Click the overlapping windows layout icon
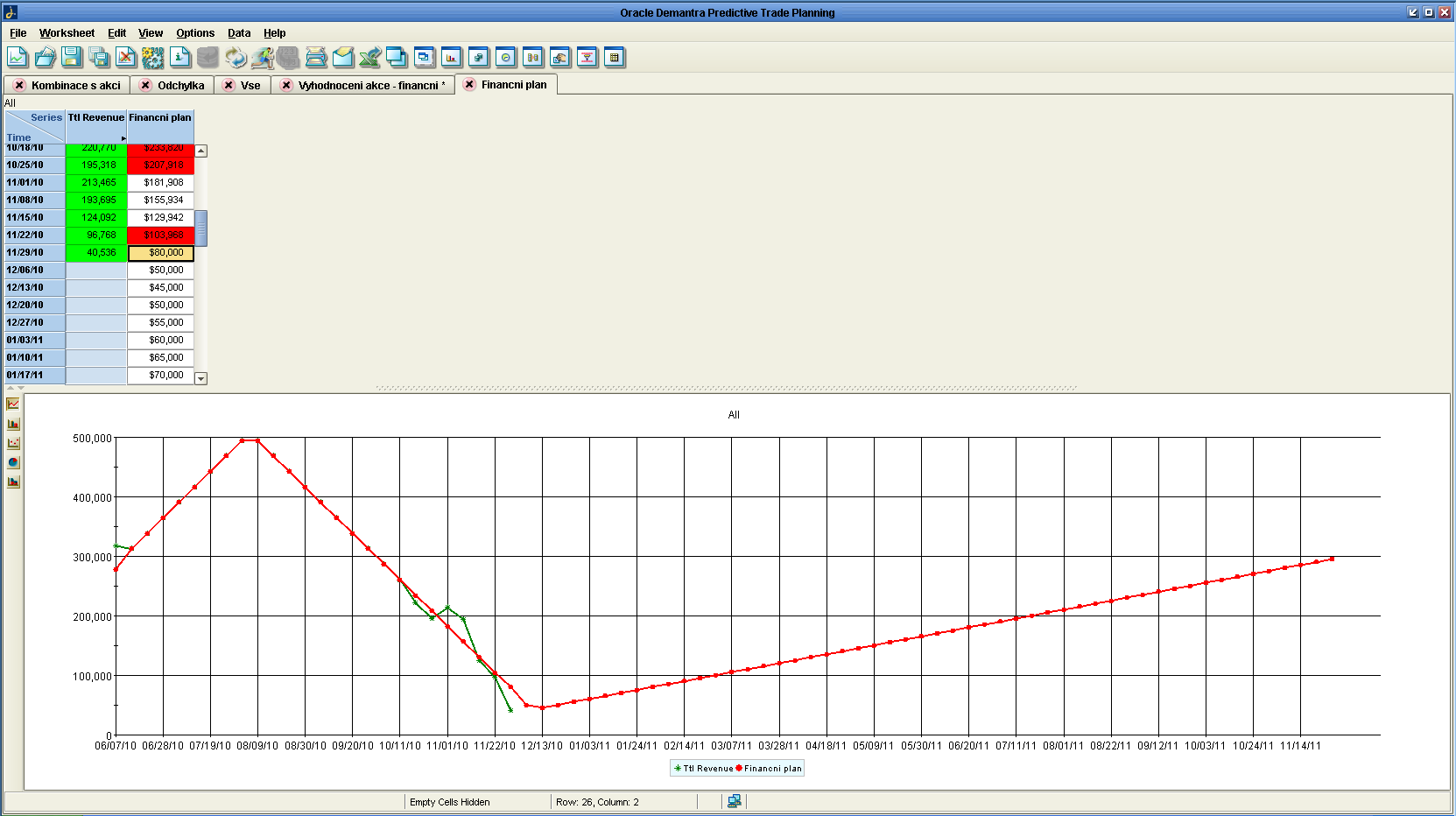Screen dimensions: 1456x816 (x=425, y=58)
